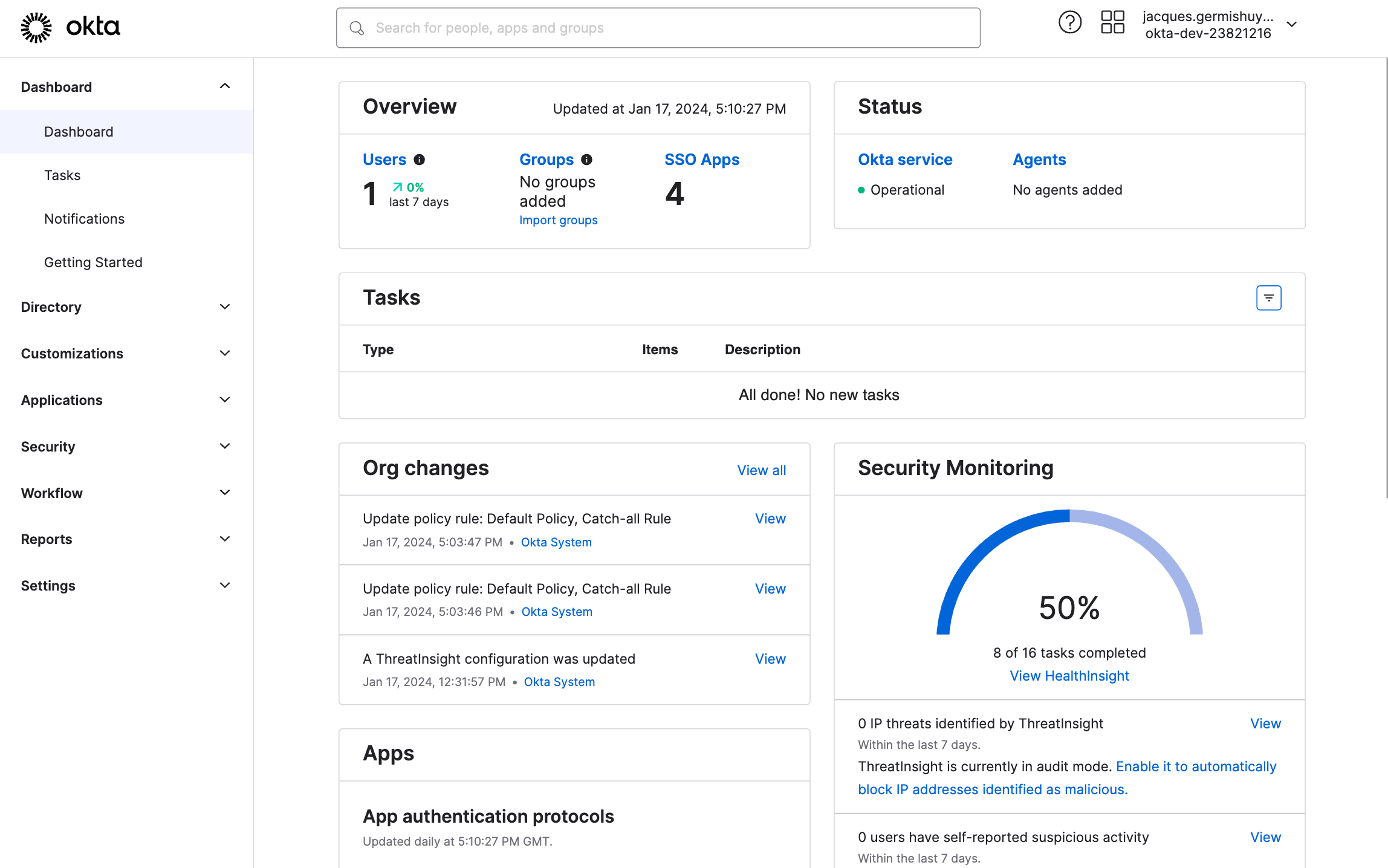
Task: Open Notifications in the sidebar
Action: (x=85, y=219)
